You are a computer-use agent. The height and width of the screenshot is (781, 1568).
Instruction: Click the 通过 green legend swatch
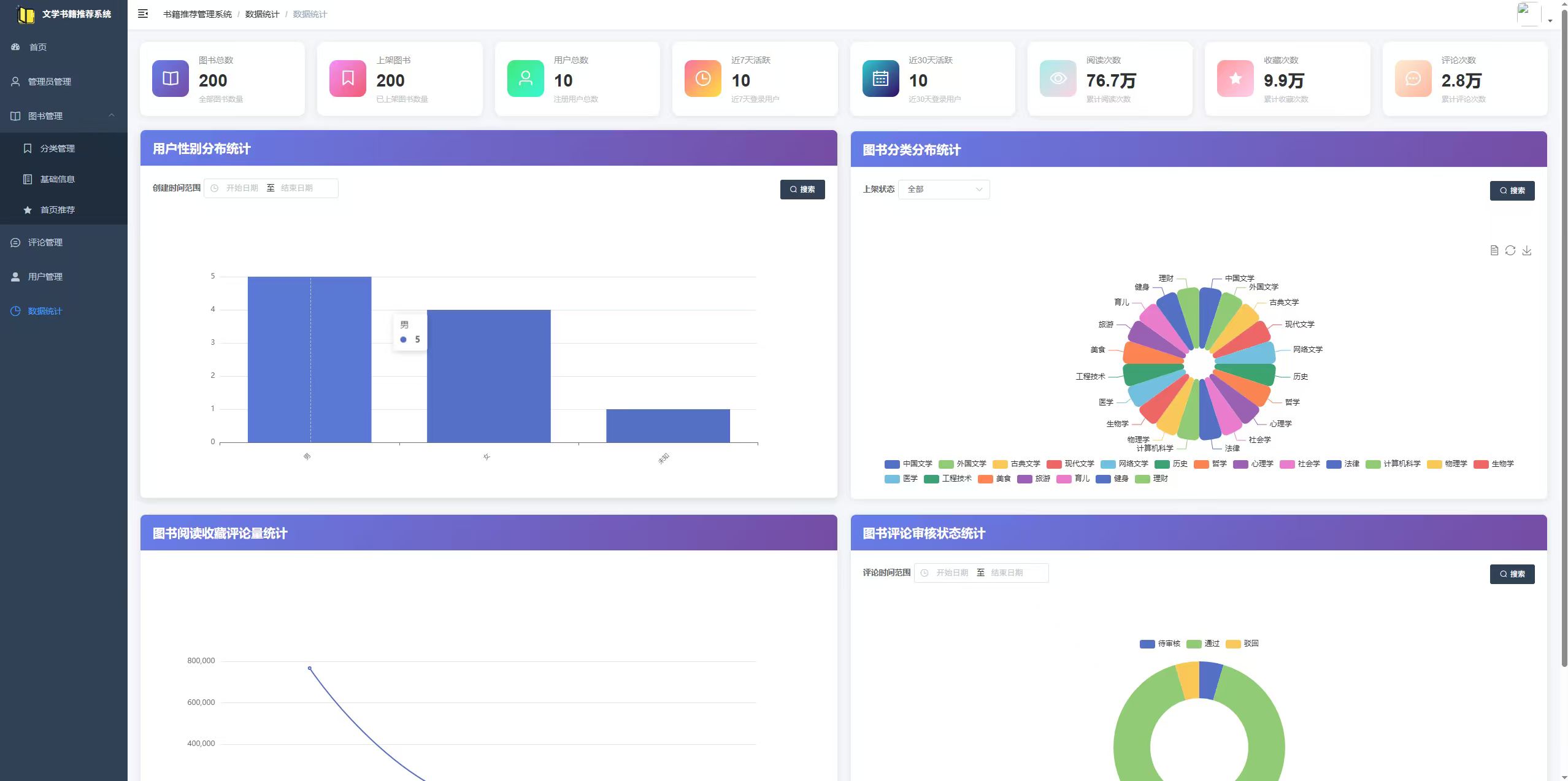pos(1194,644)
